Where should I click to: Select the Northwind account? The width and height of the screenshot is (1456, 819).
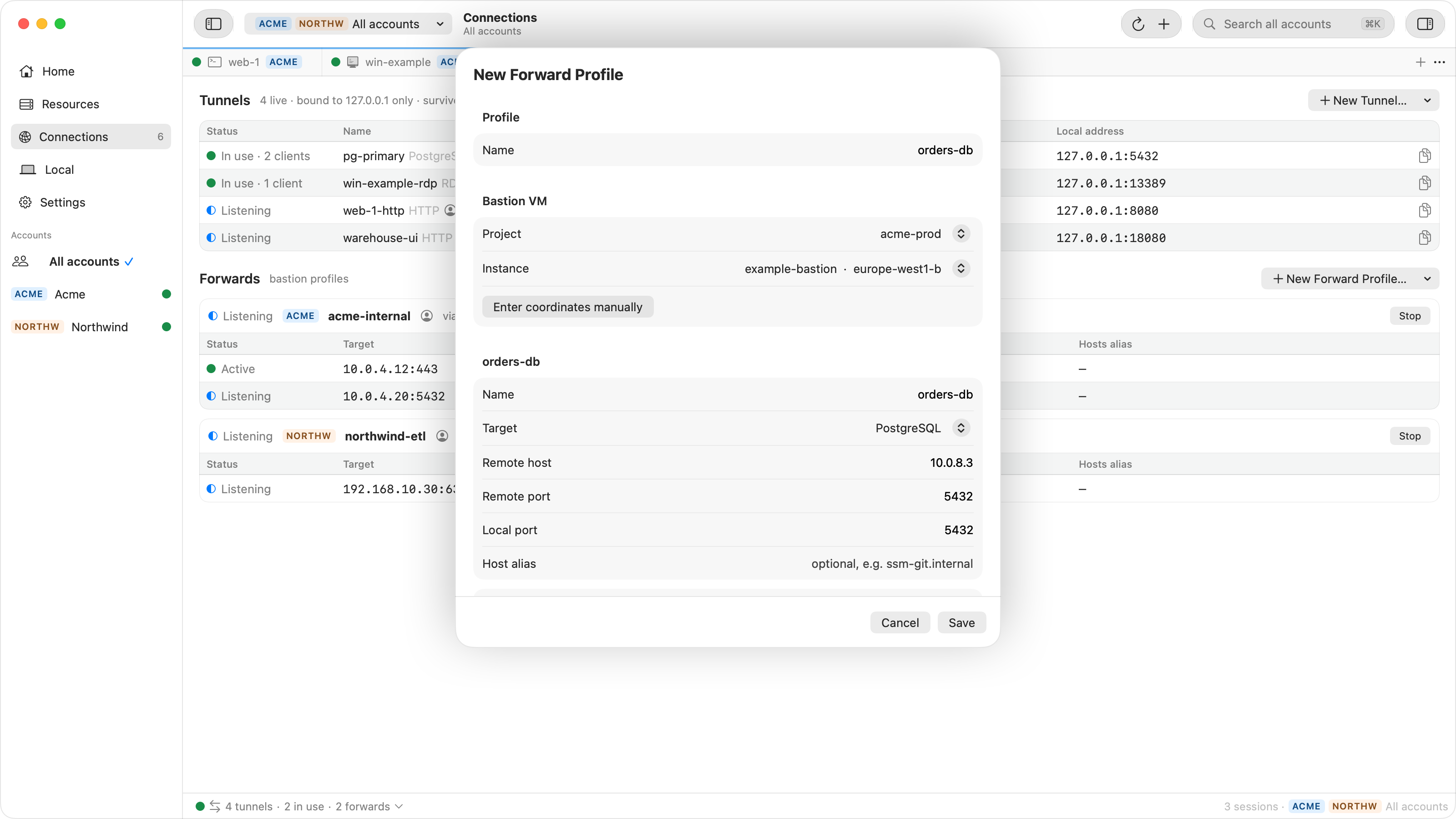coord(91,327)
